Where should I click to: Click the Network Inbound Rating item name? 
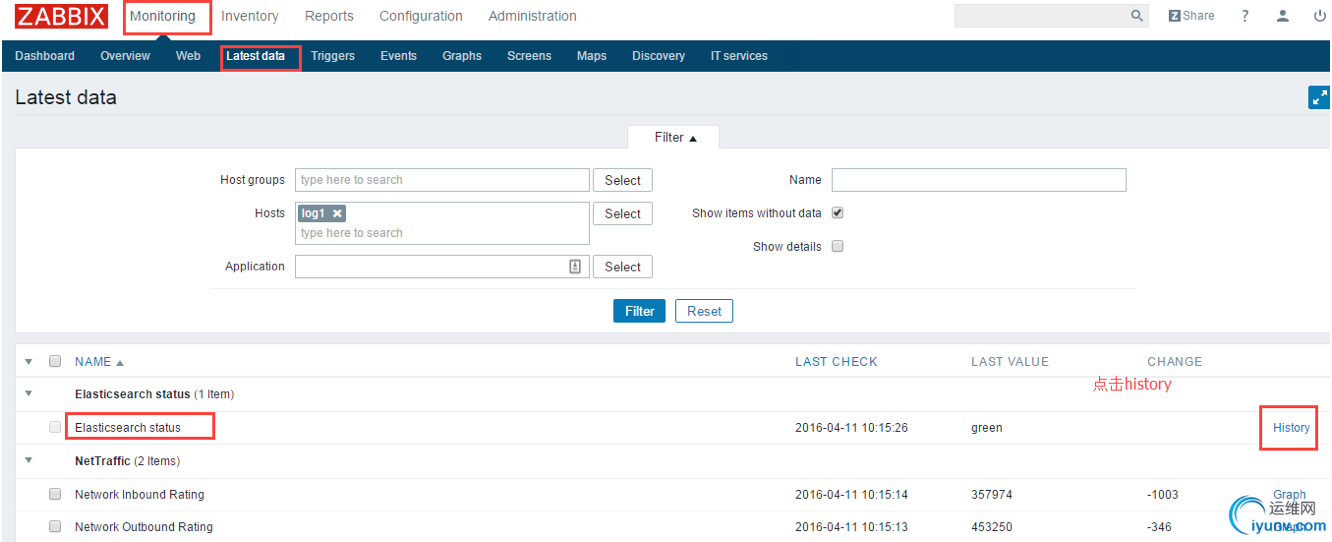(139, 494)
